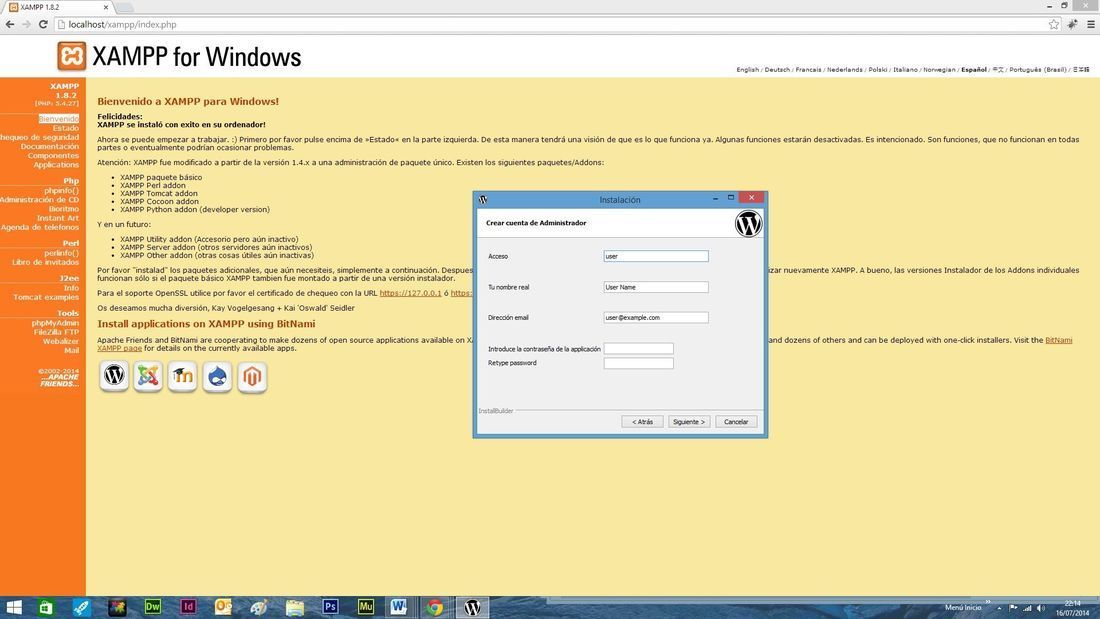The width and height of the screenshot is (1100, 619).
Task: Click the blue rocket taskbar icon
Action: (81, 608)
